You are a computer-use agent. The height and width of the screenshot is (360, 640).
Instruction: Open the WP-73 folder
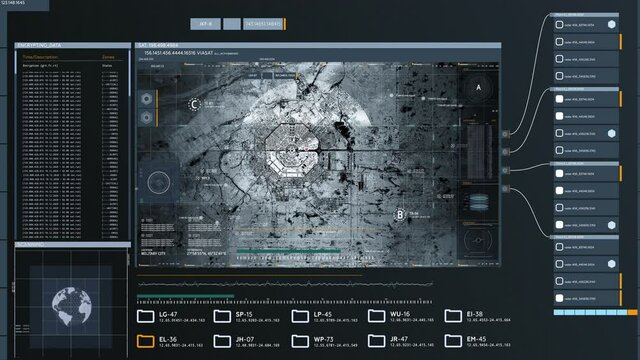(x=300, y=341)
